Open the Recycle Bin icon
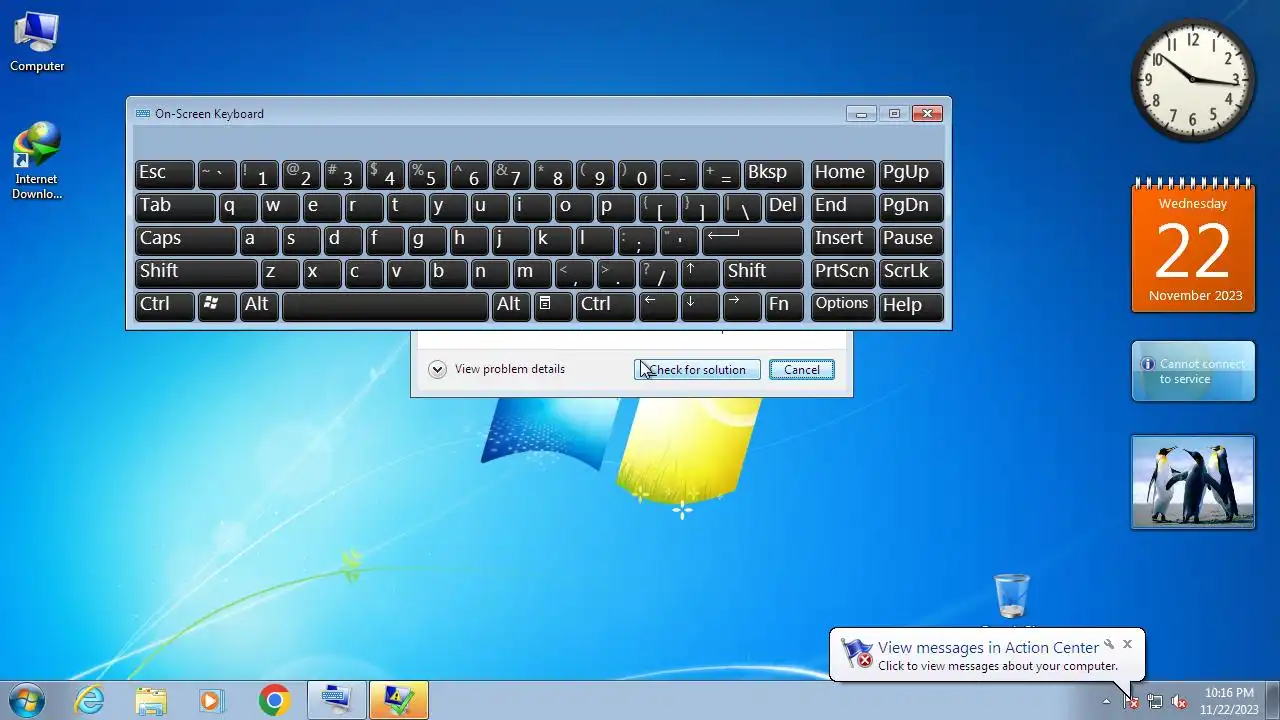Image resolution: width=1280 pixels, height=720 pixels. [1012, 596]
